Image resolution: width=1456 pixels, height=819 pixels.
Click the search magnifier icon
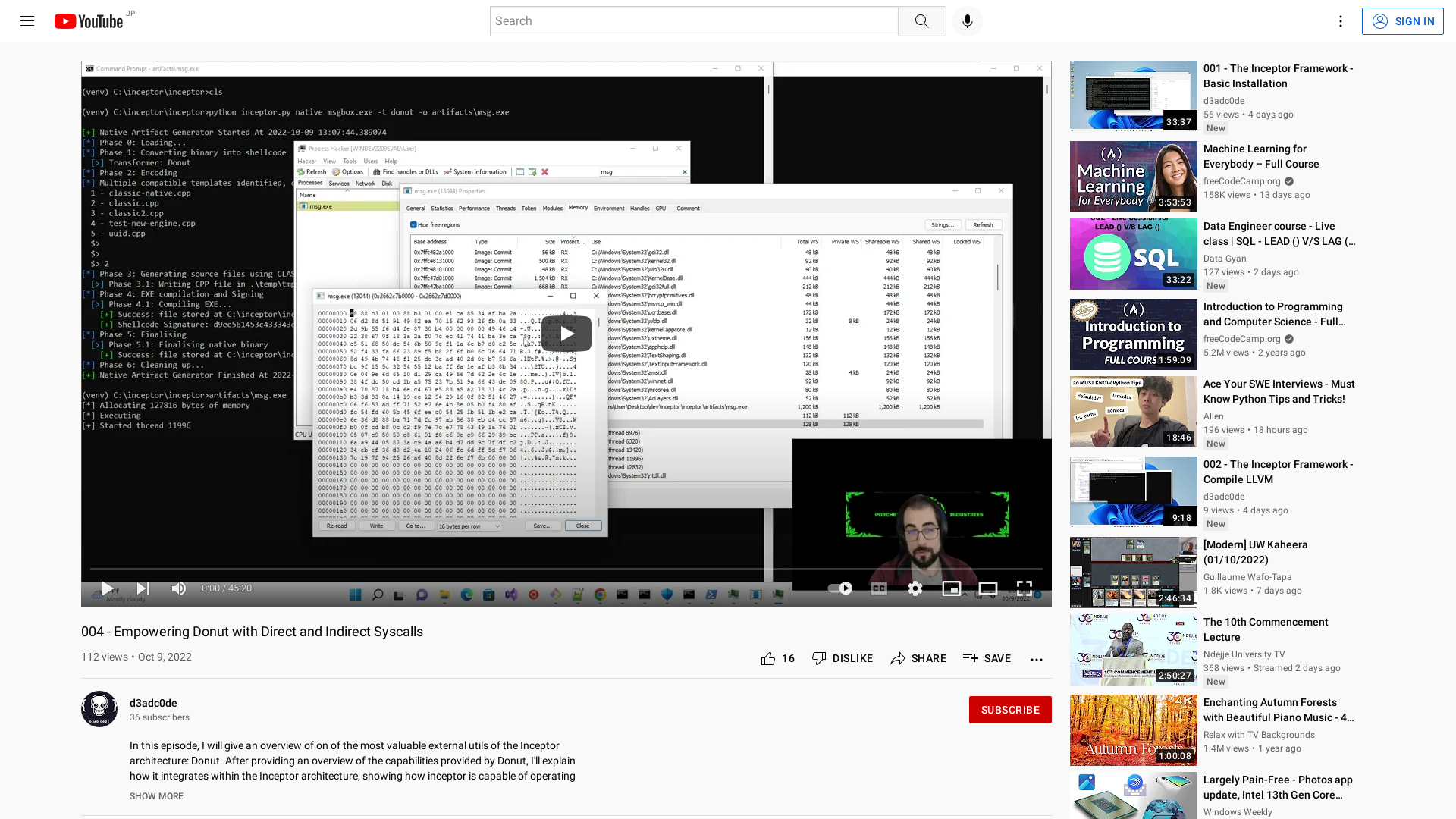(922, 20)
